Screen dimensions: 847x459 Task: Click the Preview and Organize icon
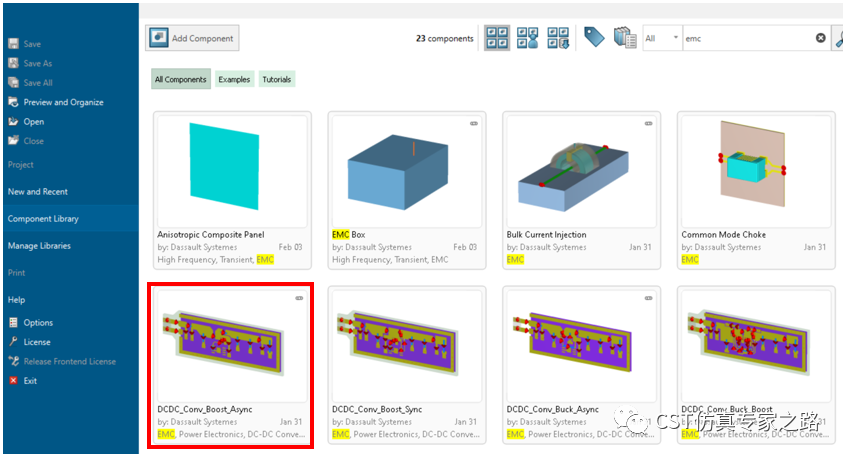click(14, 102)
